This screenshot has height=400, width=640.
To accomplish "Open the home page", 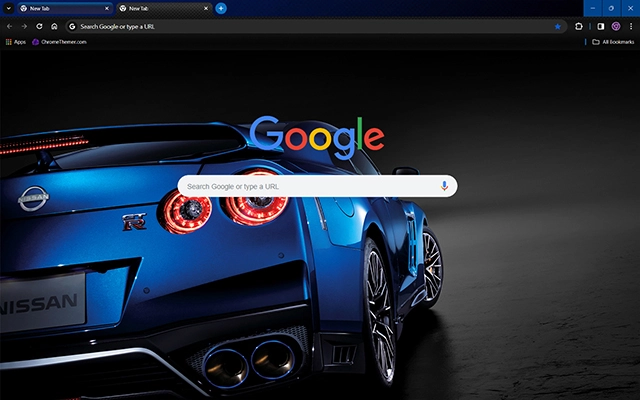I will tap(54, 27).
